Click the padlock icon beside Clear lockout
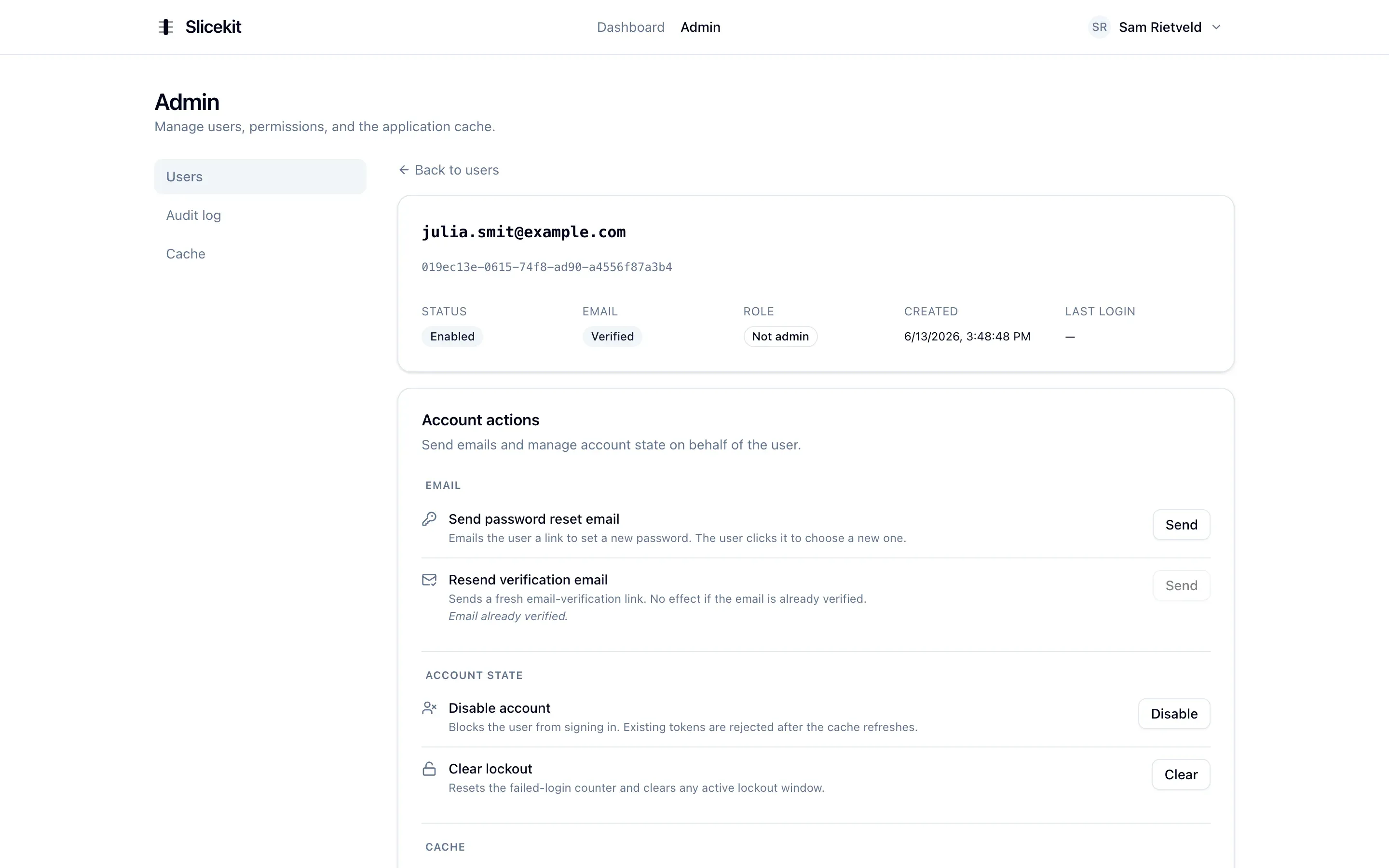1389x868 pixels. (429, 769)
